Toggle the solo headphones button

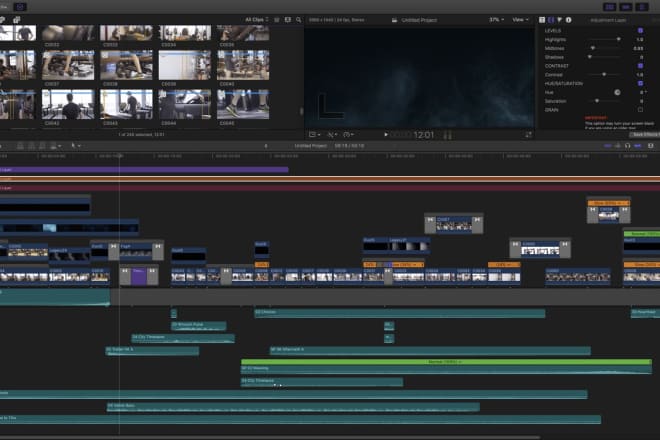point(628,146)
